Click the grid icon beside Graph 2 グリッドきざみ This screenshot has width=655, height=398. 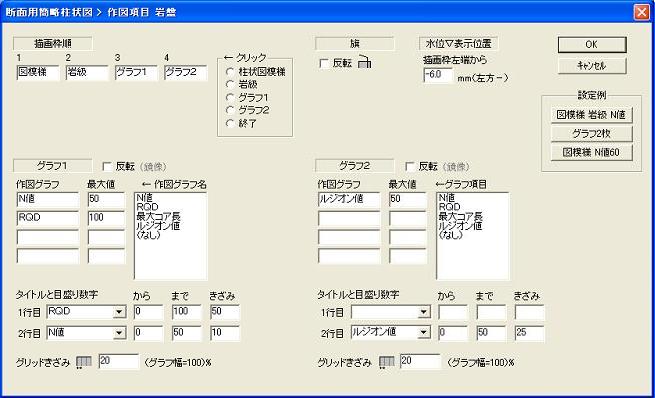pyautogui.click(x=386, y=362)
